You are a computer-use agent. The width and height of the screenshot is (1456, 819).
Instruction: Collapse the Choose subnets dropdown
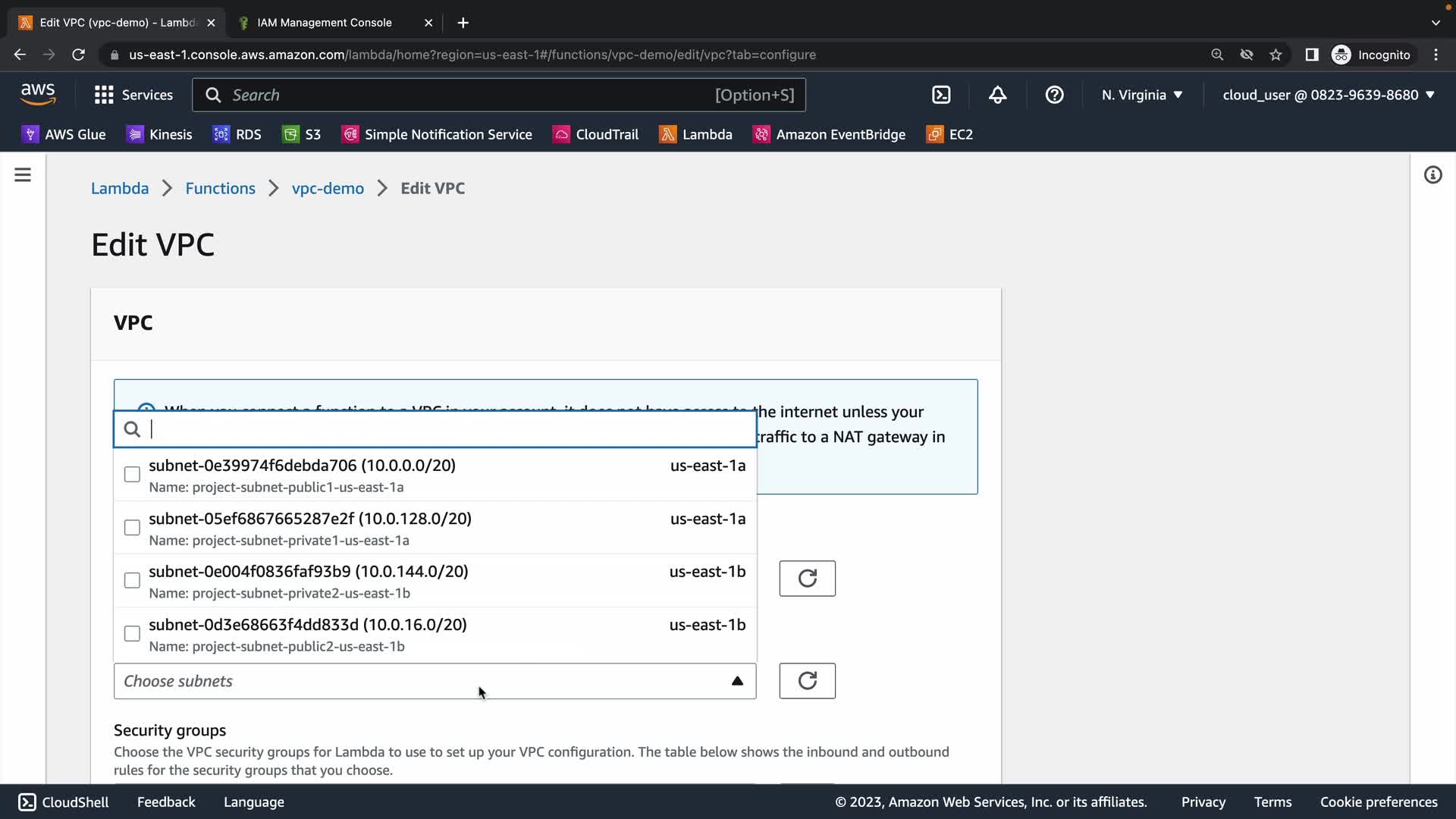click(736, 681)
